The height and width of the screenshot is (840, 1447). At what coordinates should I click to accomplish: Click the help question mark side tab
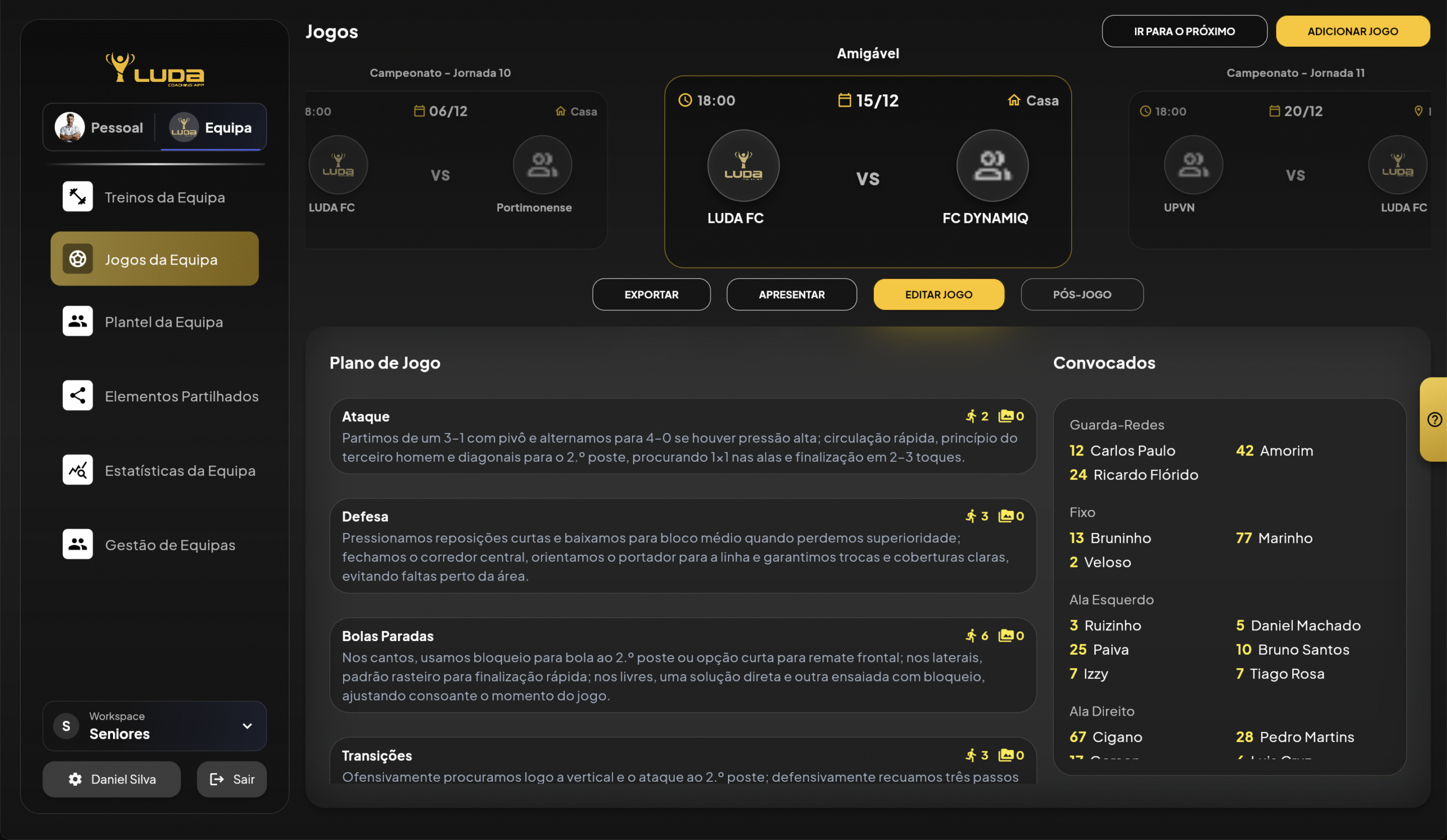[x=1434, y=419]
